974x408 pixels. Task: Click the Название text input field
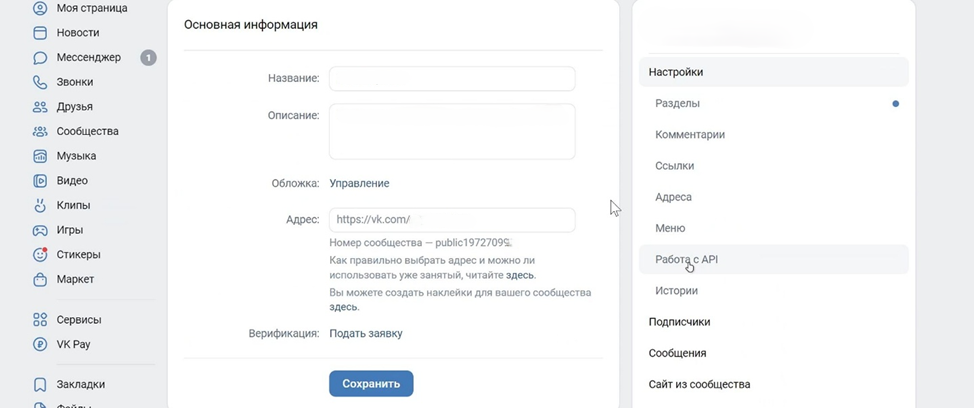[x=452, y=79]
